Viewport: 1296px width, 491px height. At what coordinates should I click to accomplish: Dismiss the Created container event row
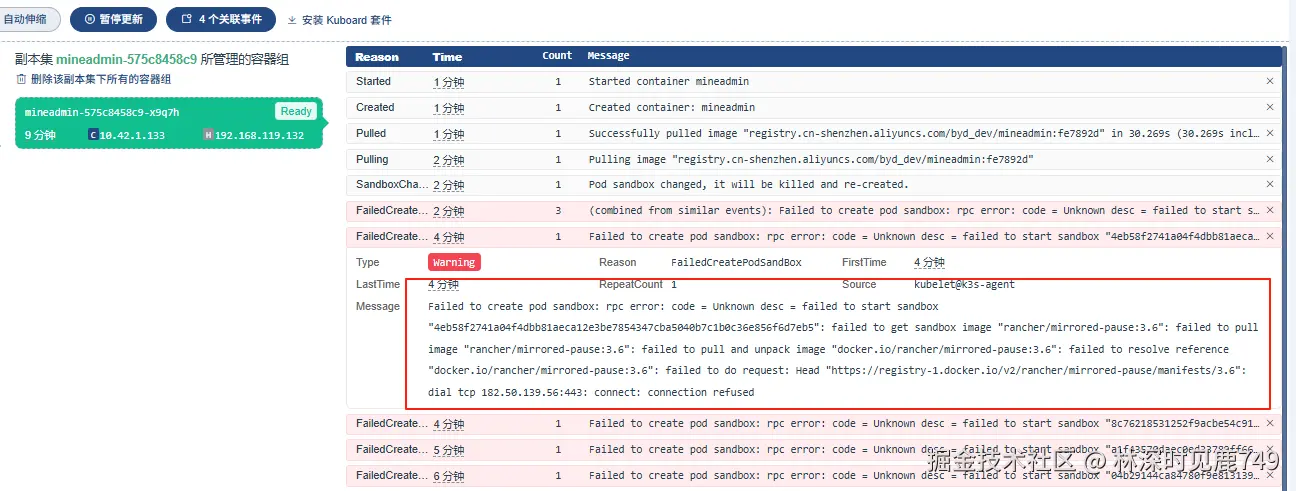click(x=1270, y=107)
